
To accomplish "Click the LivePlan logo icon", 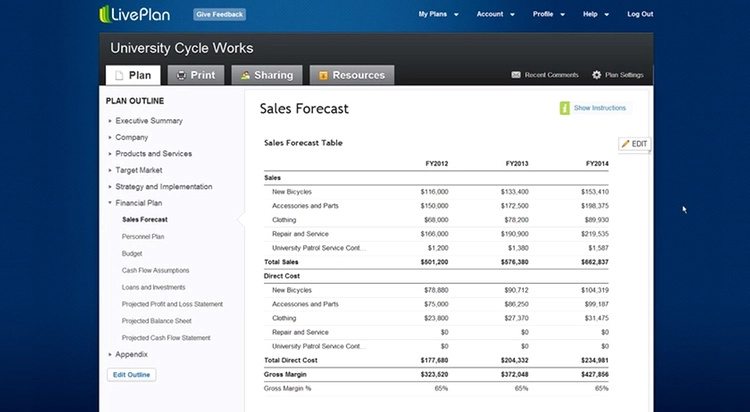I will (107, 14).
